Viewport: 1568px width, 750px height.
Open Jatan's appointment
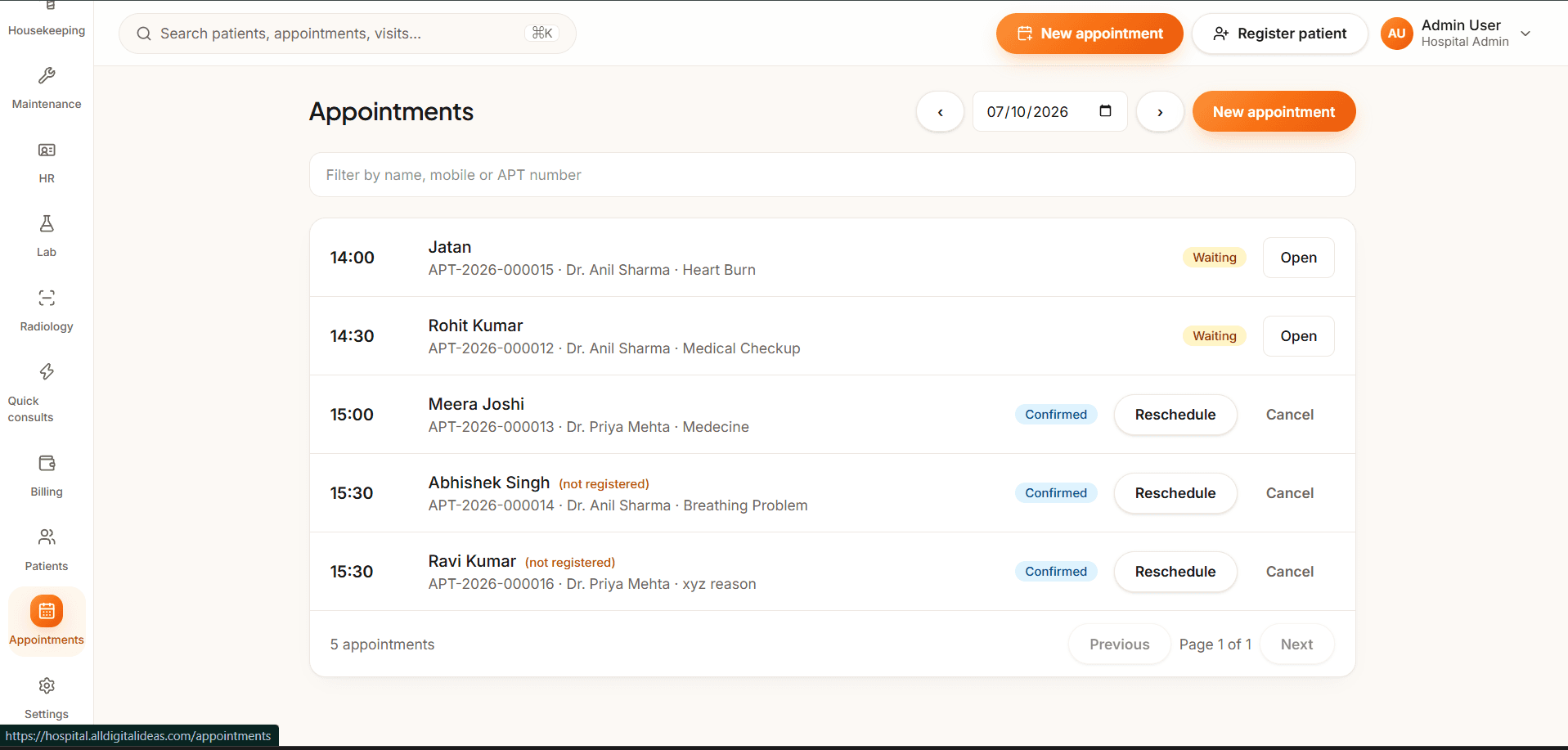coord(1298,258)
